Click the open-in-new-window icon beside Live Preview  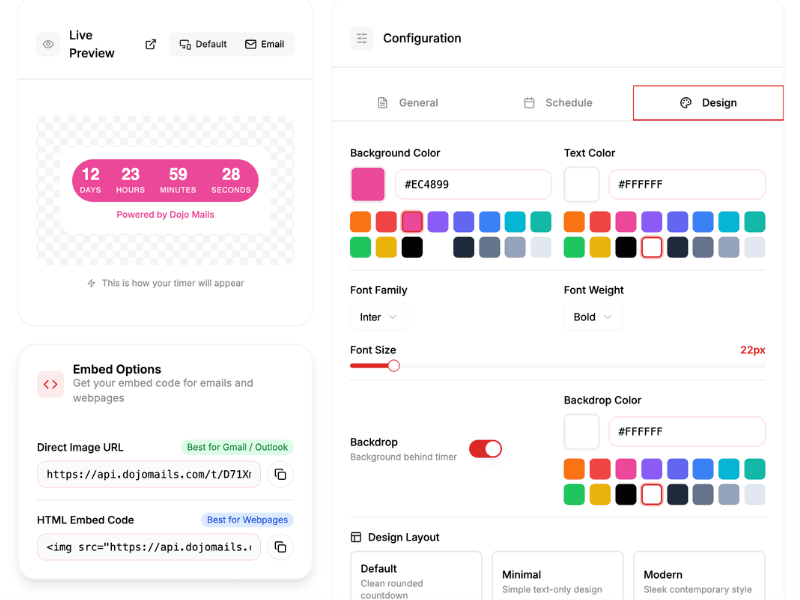(151, 44)
